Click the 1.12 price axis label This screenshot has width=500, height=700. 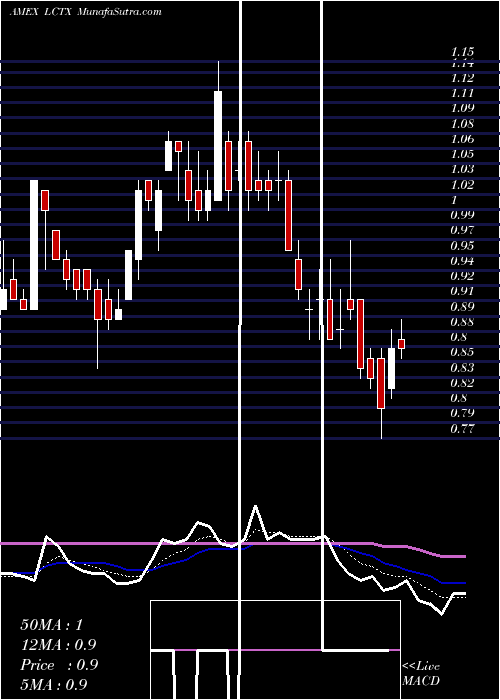462,78
